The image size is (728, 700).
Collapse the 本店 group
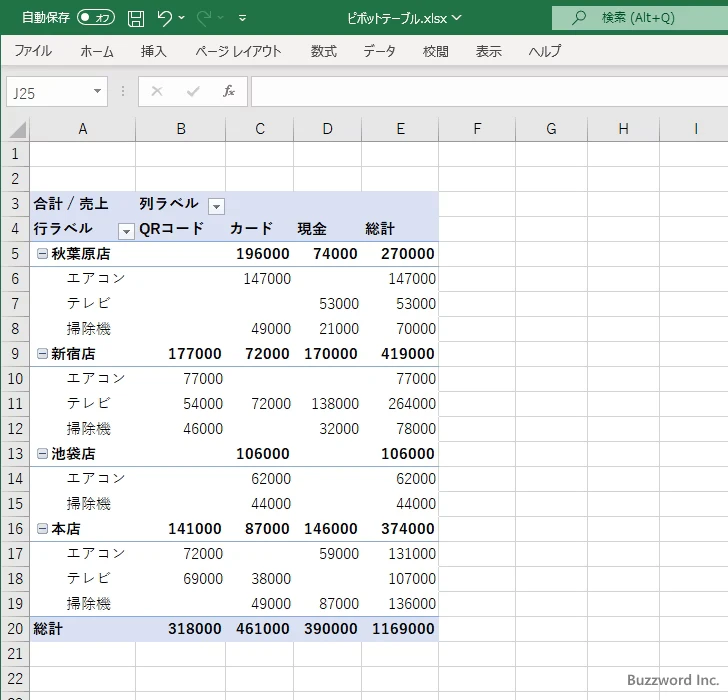(x=42, y=528)
